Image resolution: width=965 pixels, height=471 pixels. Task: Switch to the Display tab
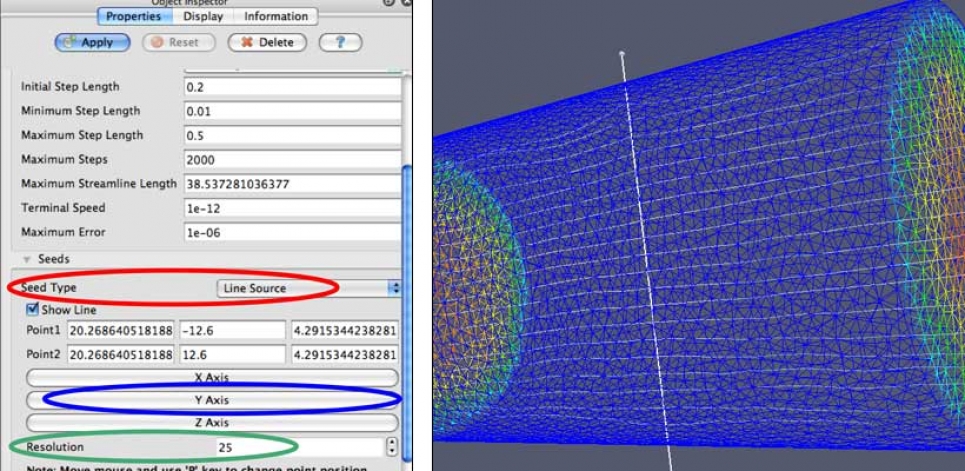203,17
